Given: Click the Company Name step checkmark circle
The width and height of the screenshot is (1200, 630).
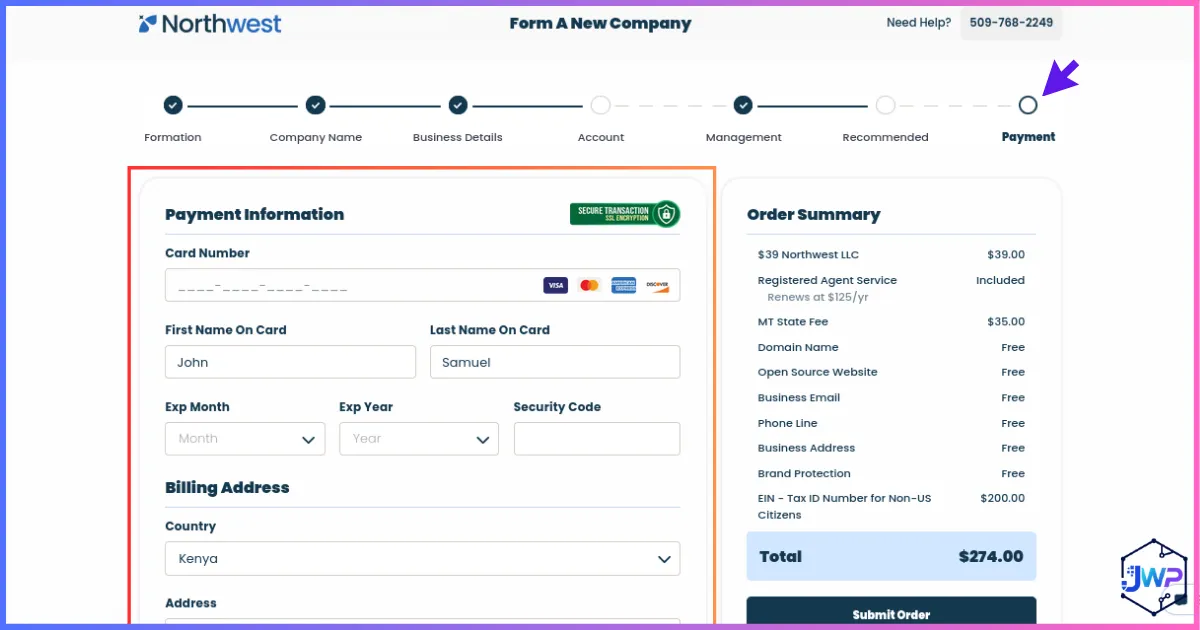Looking at the screenshot, I should click(316, 105).
